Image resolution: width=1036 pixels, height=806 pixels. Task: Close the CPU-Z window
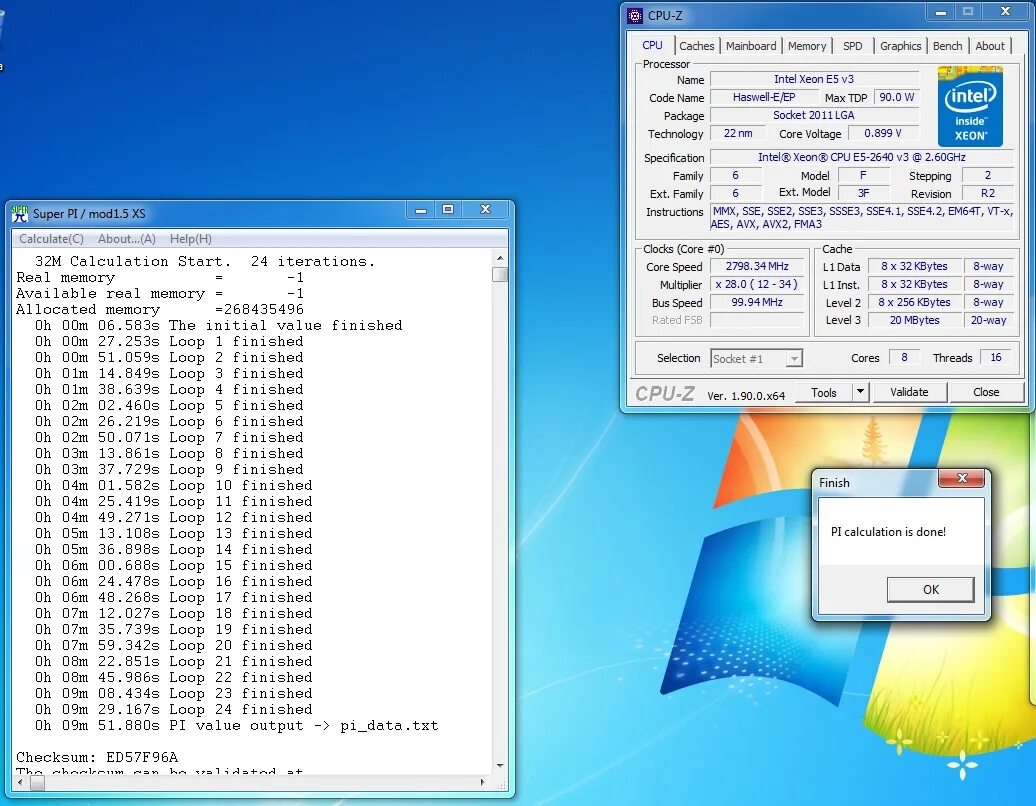(1005, 12)
